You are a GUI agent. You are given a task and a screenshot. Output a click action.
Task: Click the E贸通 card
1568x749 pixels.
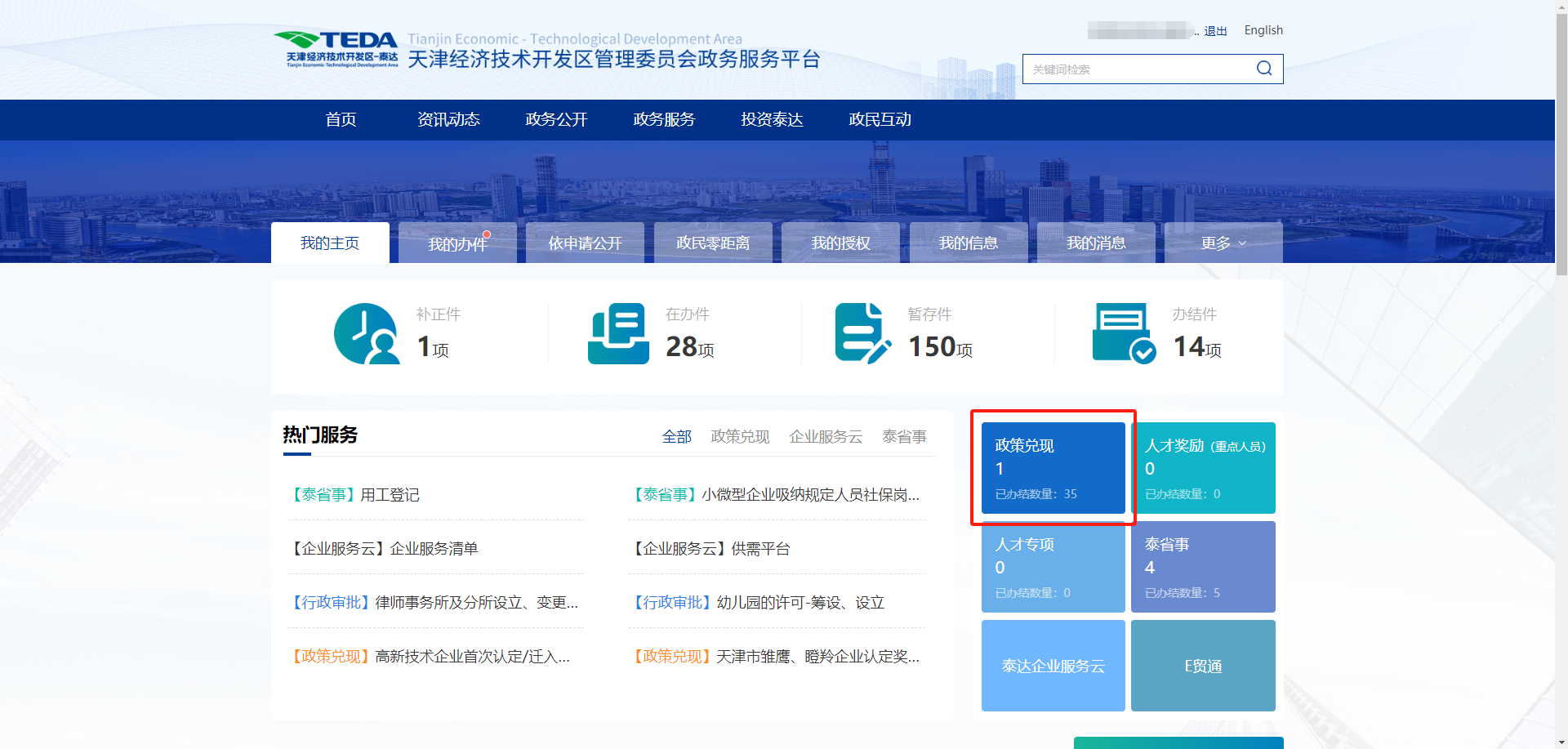tap(1203, 666)
